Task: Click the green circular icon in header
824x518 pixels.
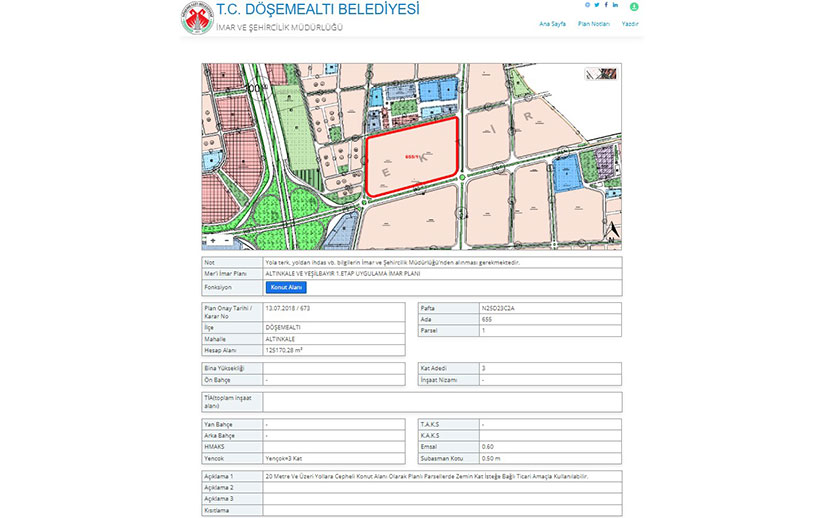Action: (634, 6)
